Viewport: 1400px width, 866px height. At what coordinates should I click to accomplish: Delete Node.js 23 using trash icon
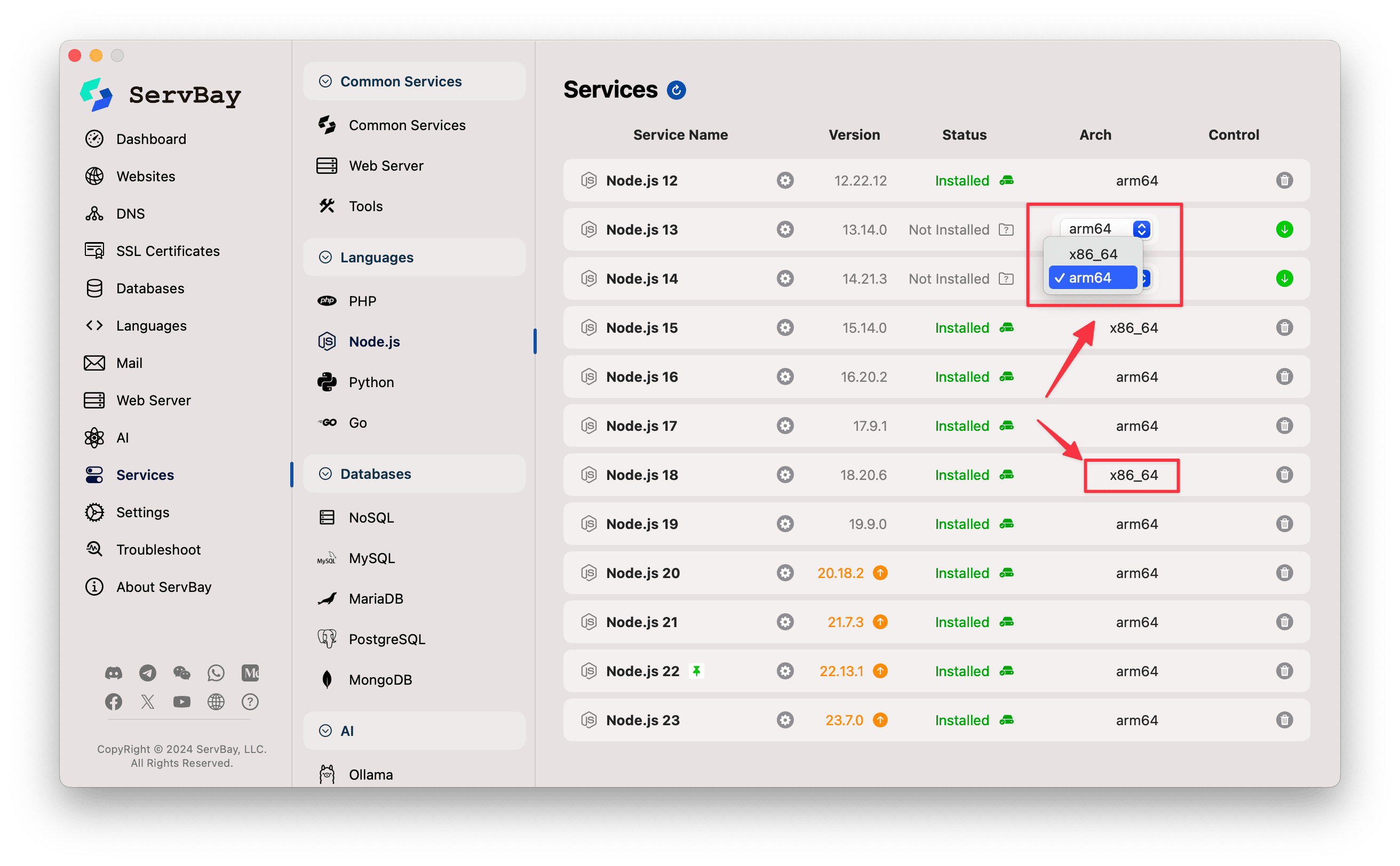pos(1284,720)
